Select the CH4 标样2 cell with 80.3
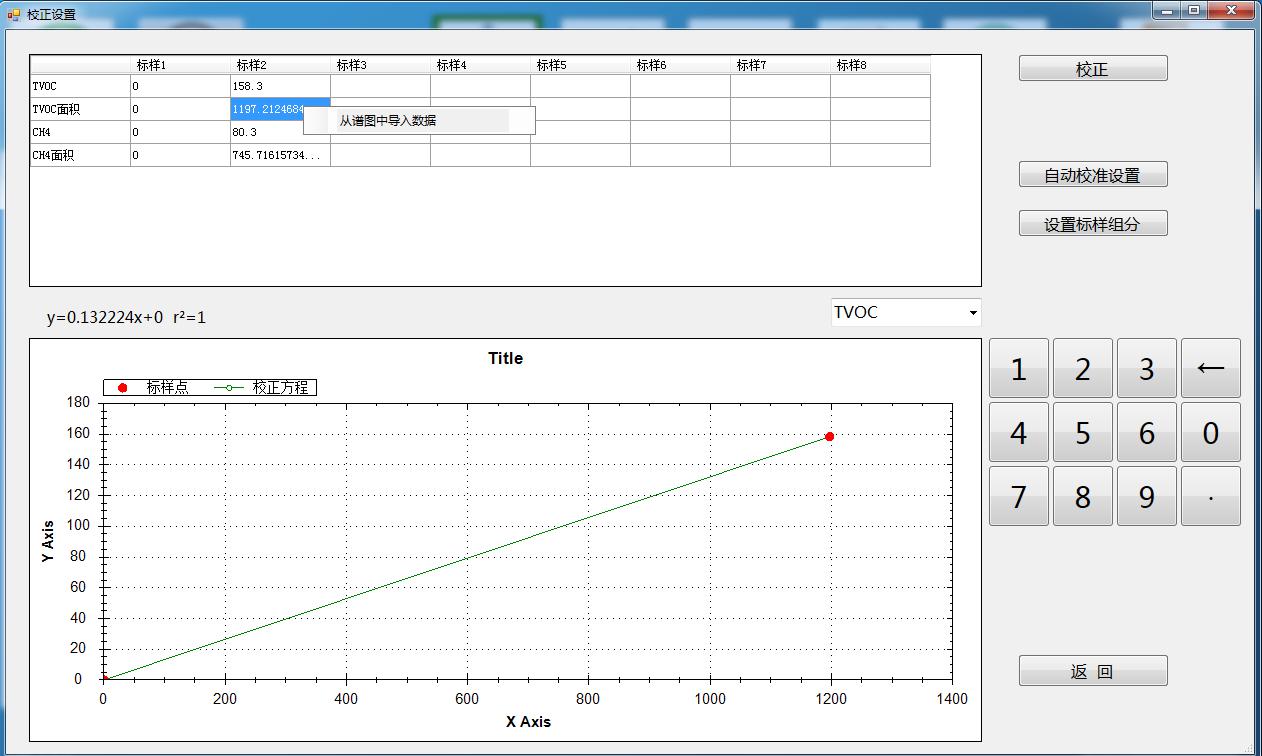This screenshot has width=1262, height=756. (280, 132)
